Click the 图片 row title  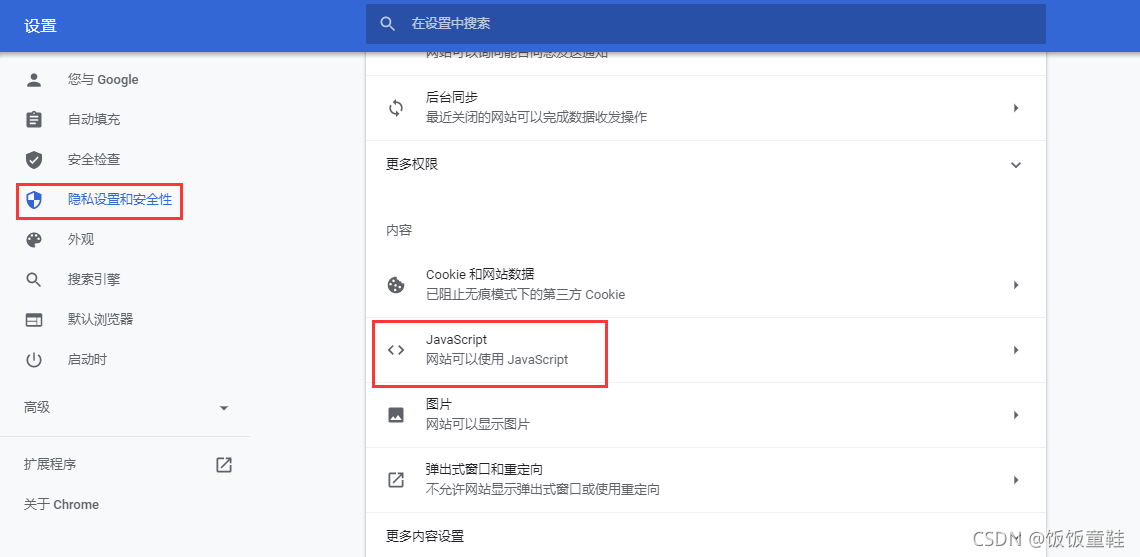[x=438, y=404]
